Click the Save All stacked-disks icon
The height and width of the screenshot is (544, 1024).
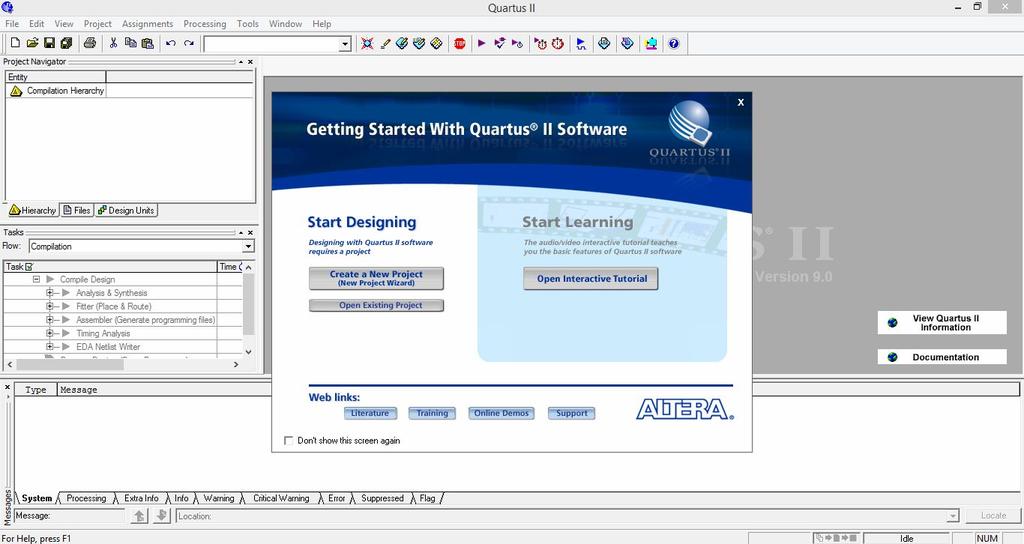[66, 43]
